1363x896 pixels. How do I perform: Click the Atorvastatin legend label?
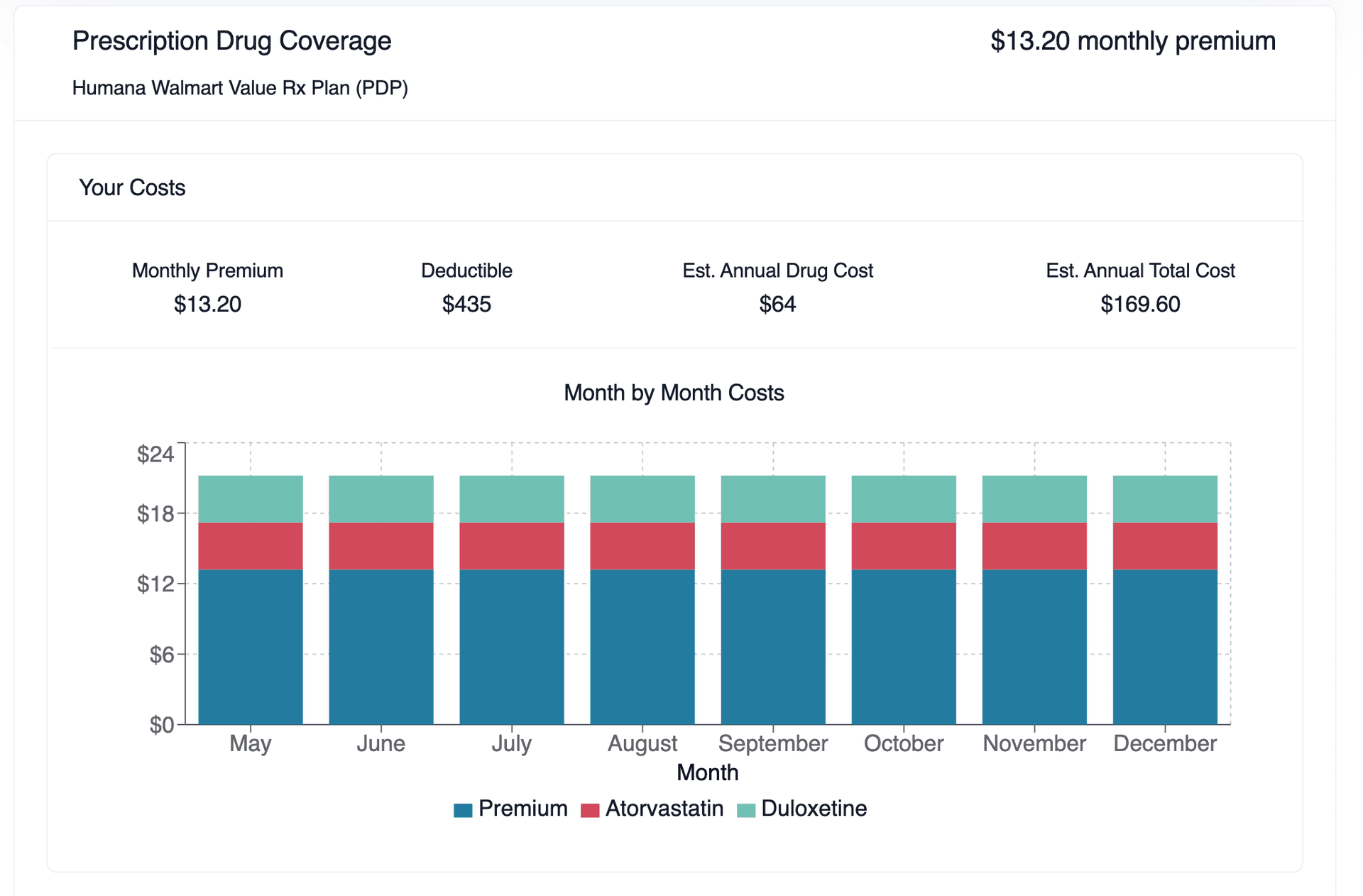tap(664, 809)
